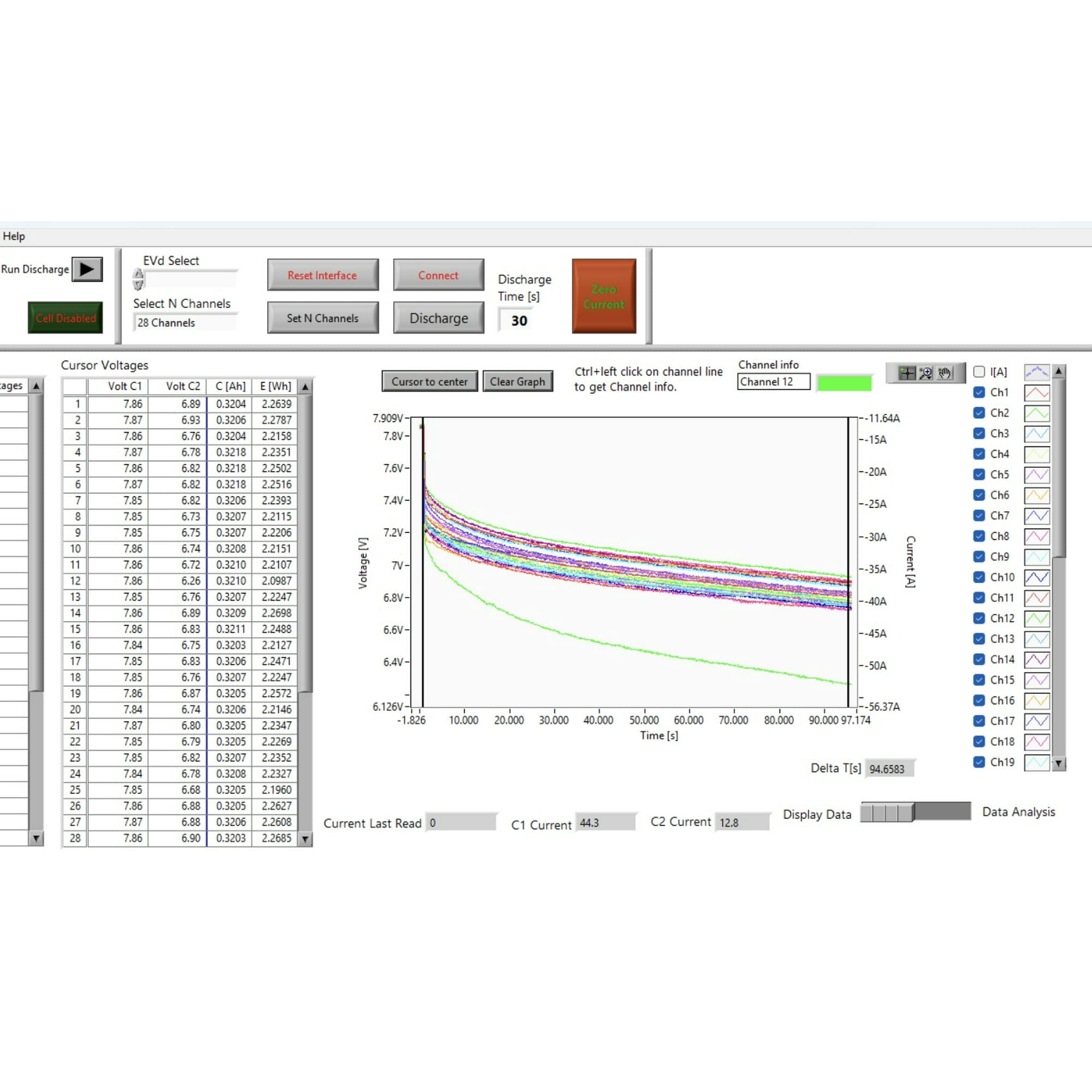Select the graph cursor crosshair tool
This screenshot has width=1092, height=1092.
906,373
